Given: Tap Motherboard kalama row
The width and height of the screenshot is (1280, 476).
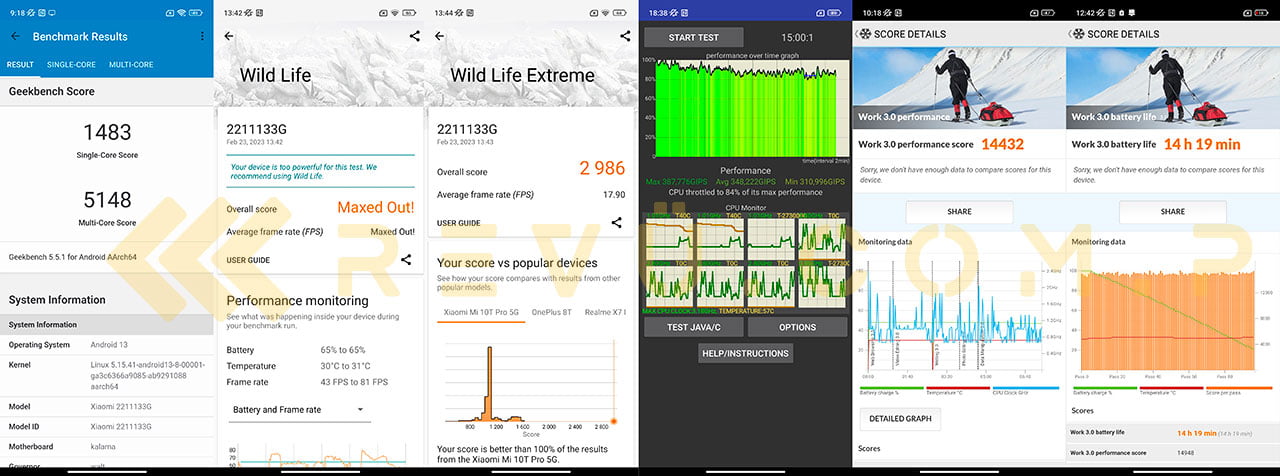Looking at the screenshot, I should click(107, 446).
